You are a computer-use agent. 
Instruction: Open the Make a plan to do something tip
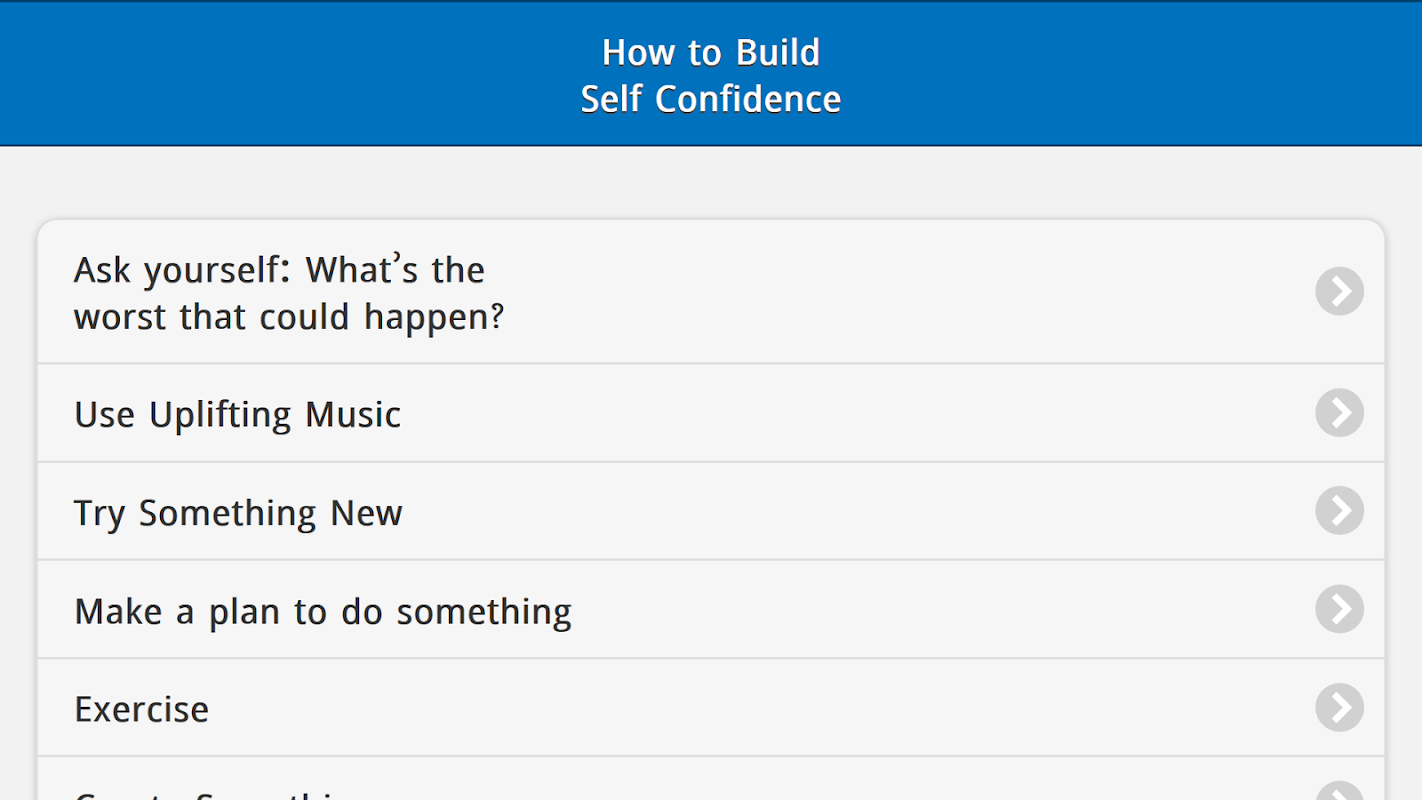click(x=711, y=609)
